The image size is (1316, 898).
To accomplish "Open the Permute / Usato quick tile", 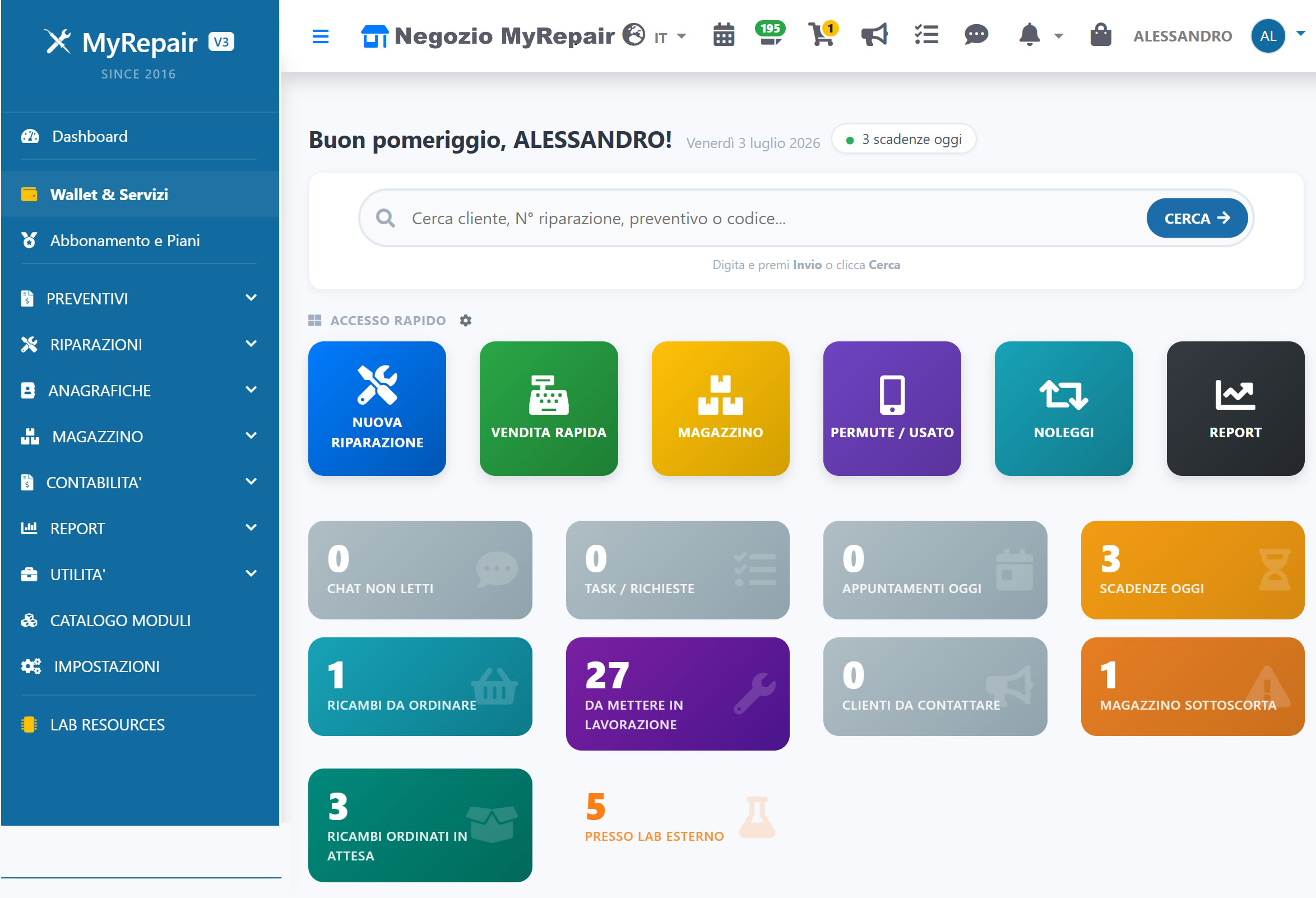I will 892,408.
